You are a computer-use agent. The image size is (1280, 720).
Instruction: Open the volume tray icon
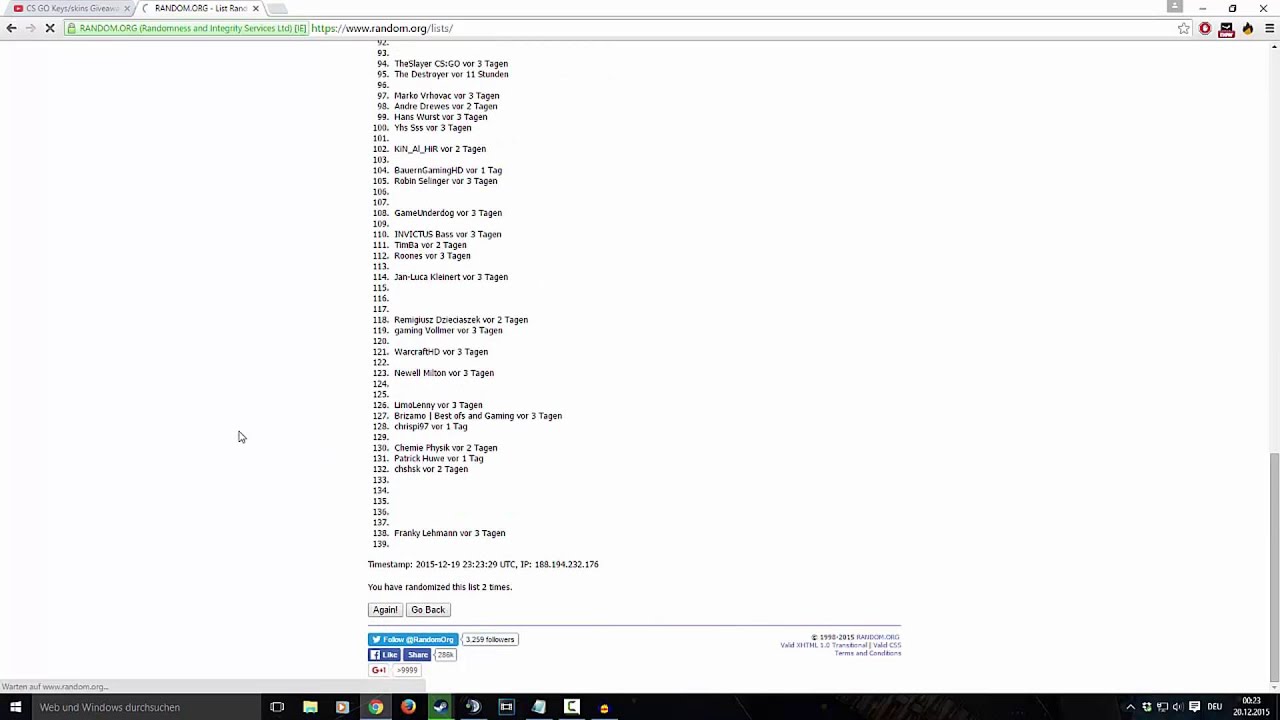tap(1177, 707)
